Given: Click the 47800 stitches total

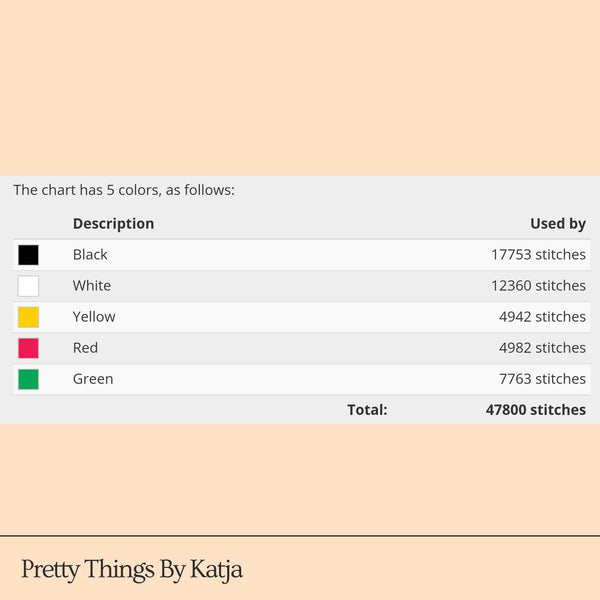Looking at the screenshot, I should (536, 410).
